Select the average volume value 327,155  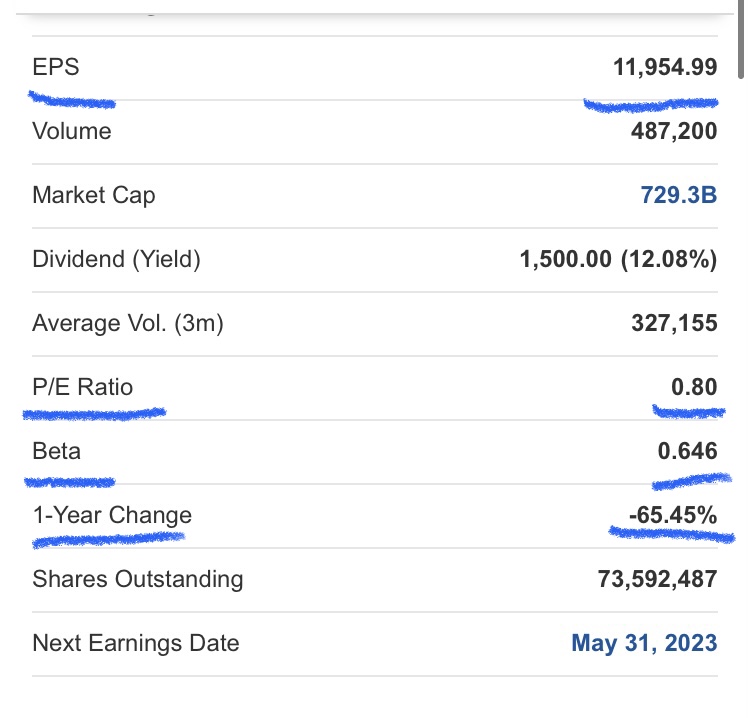click(673, 323)
